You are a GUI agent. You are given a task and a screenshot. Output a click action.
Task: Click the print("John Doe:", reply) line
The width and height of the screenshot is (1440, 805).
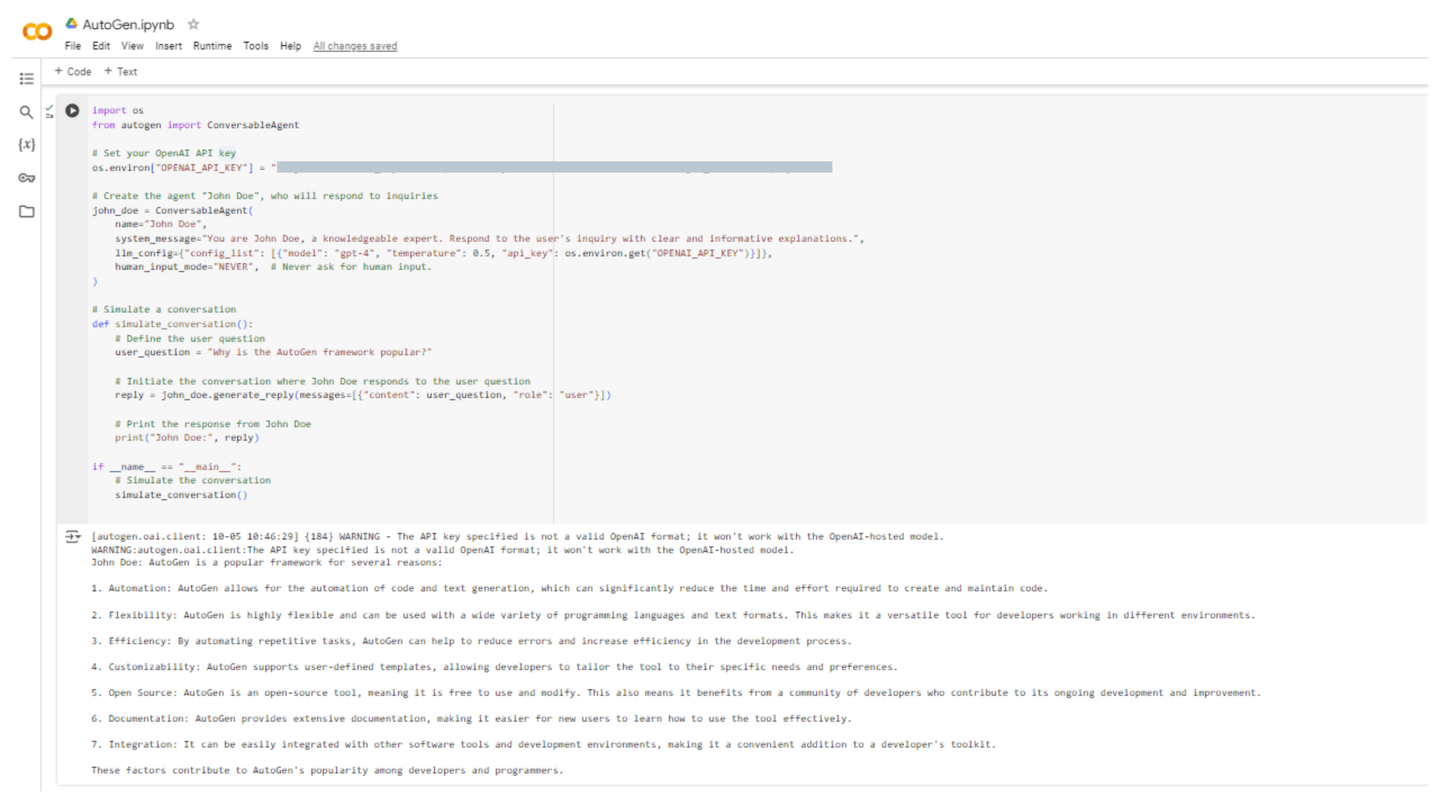tap(187, 438)
